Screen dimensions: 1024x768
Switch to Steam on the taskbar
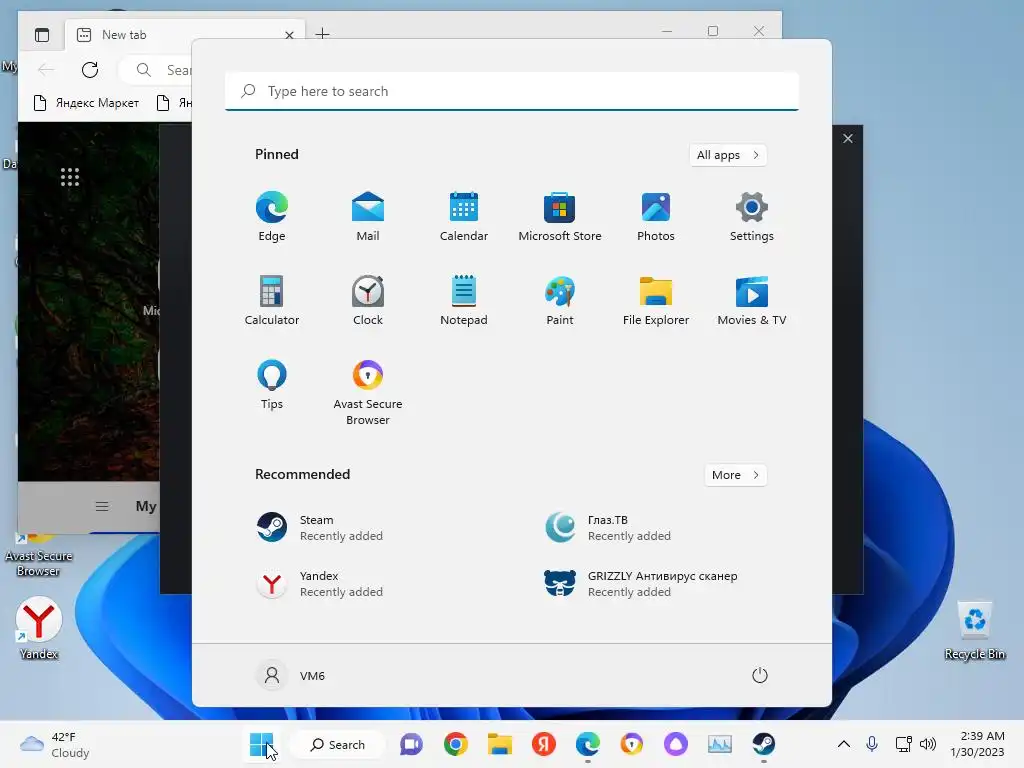tap(763, 744)
